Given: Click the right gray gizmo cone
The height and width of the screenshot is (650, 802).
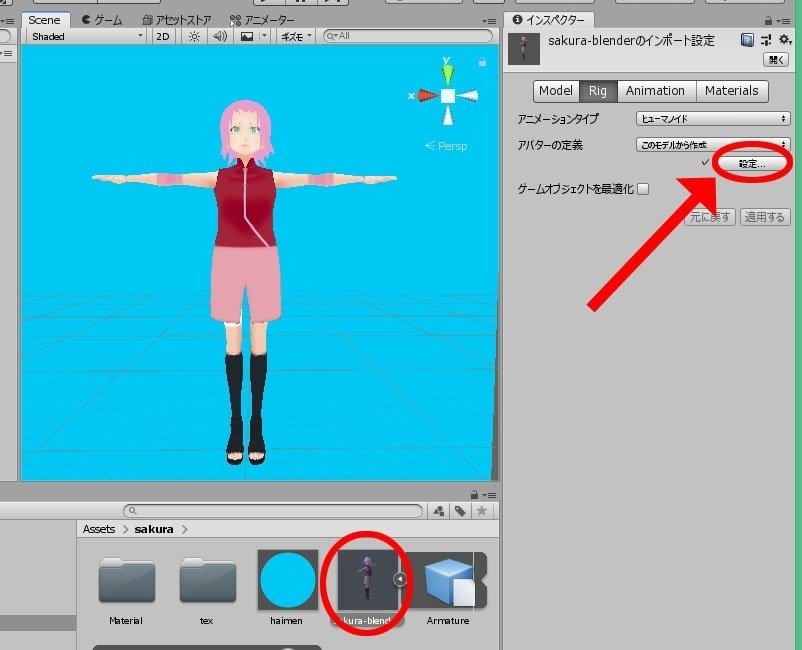Looking at the screenshot, I should 467,96.
